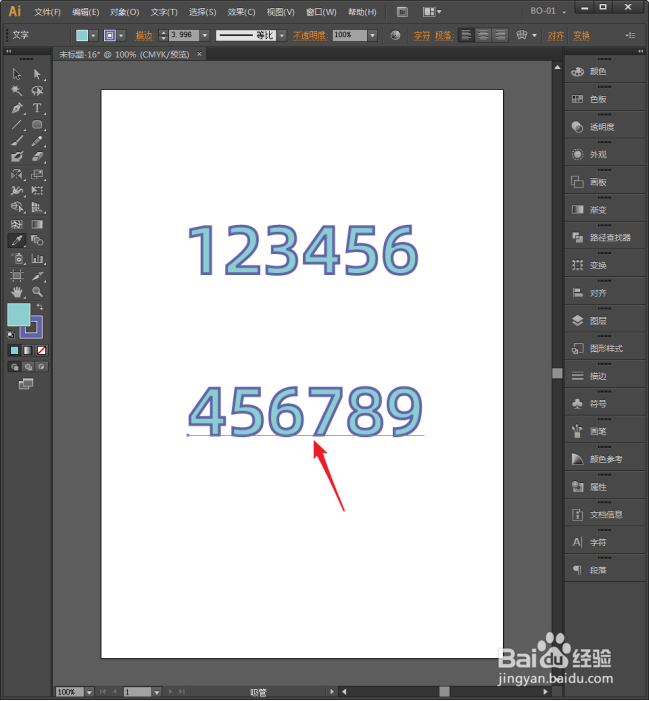
Task: Expand opacity 100% dropdown
Action: pos(372,35)
